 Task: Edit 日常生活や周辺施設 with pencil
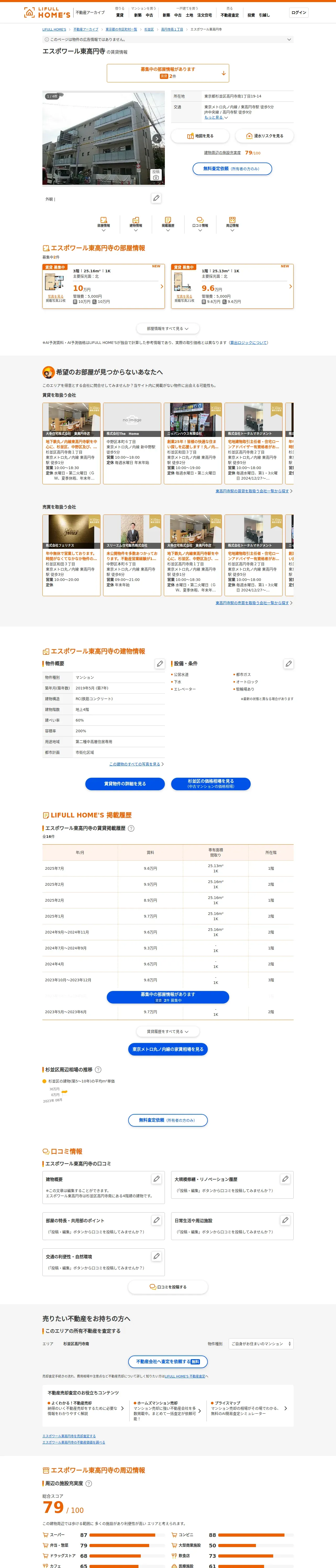pos(285,1220)
